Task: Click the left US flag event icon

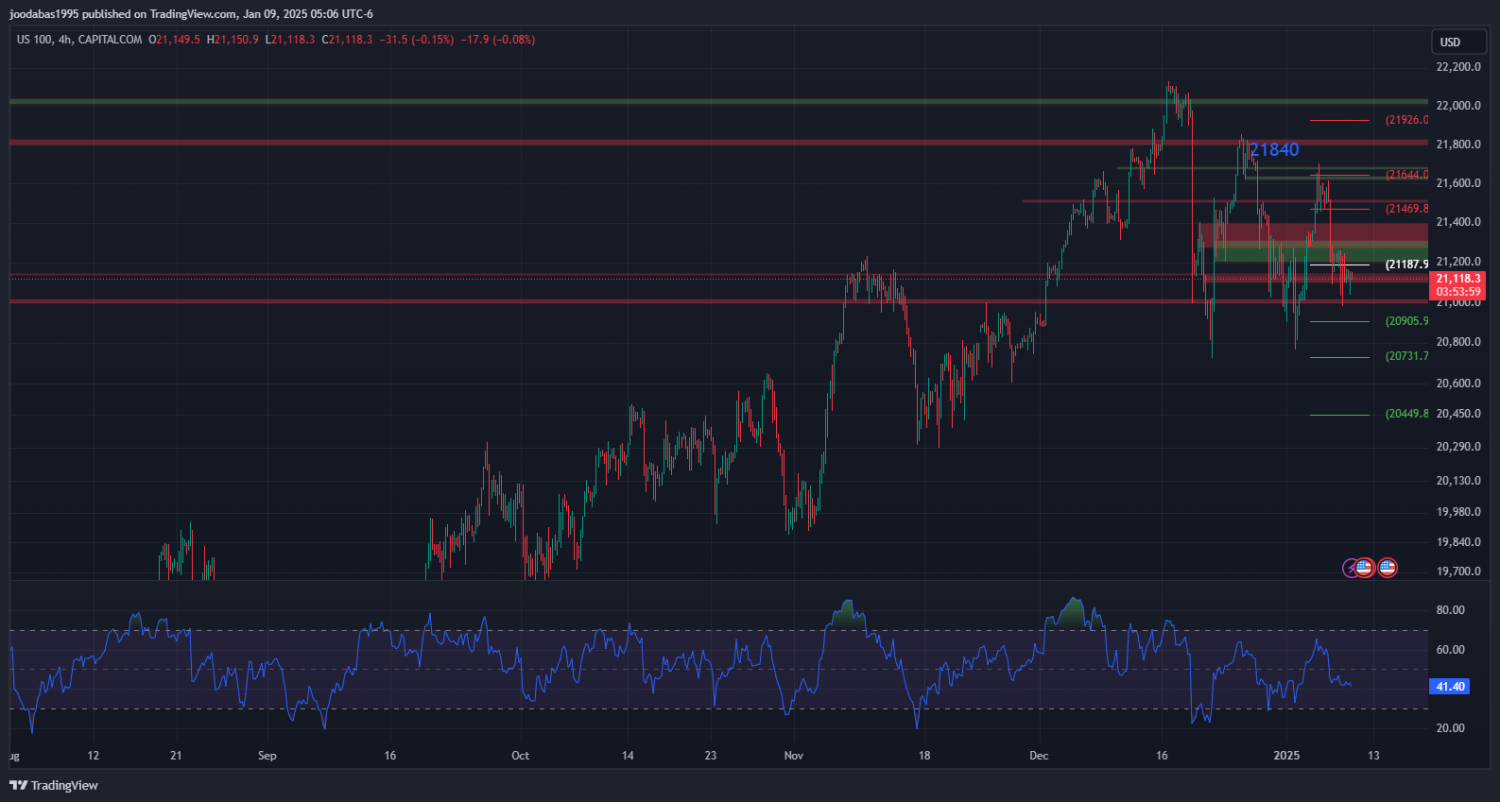Action: (1365, 568)
